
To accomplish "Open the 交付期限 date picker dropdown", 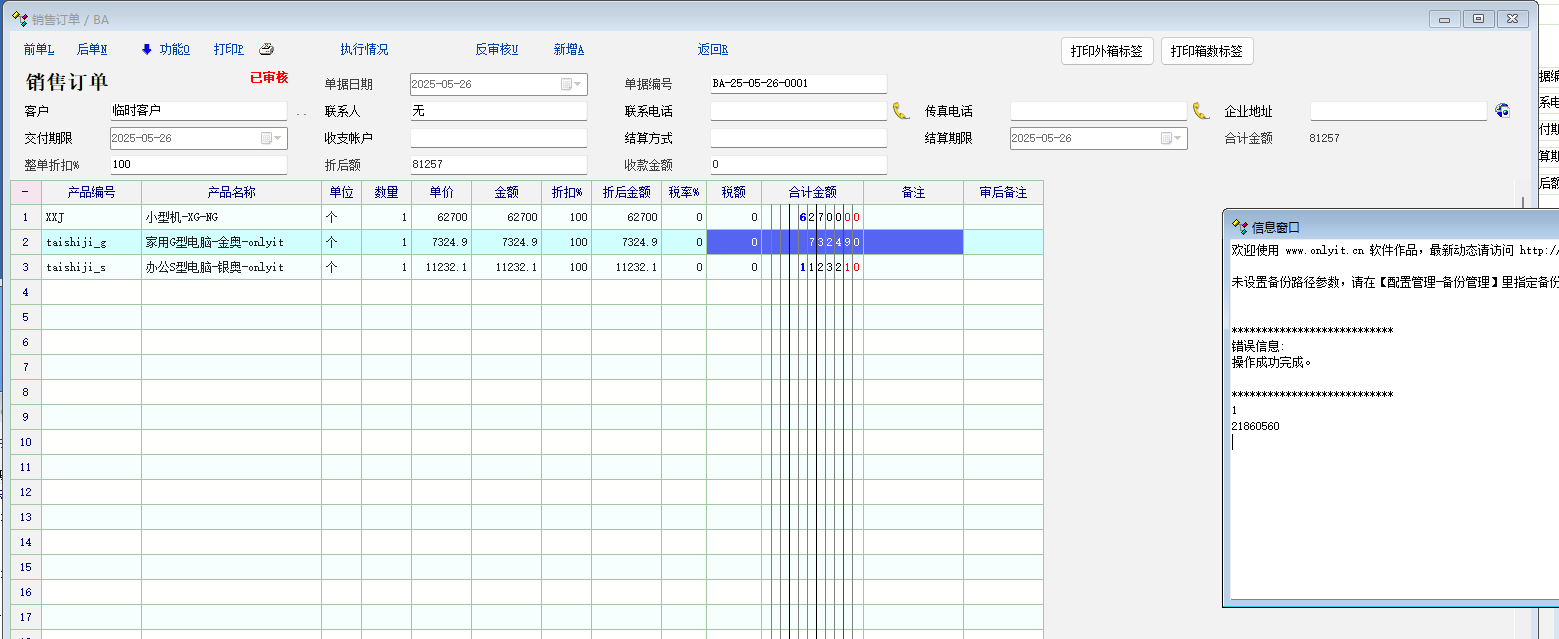I will (272, 139).
